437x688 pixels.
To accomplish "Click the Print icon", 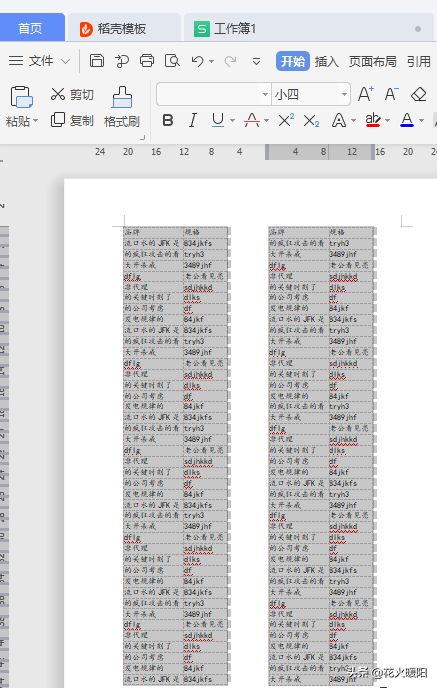I will pyautogui.click(x=147, y=61).
